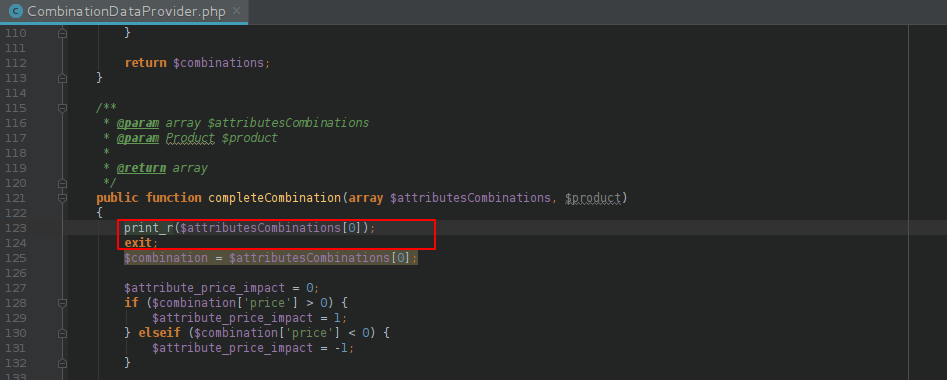The image size is (947, 380).
Task: Click the fold marker at line 130 elseif
Action: (x=62, y=333)
